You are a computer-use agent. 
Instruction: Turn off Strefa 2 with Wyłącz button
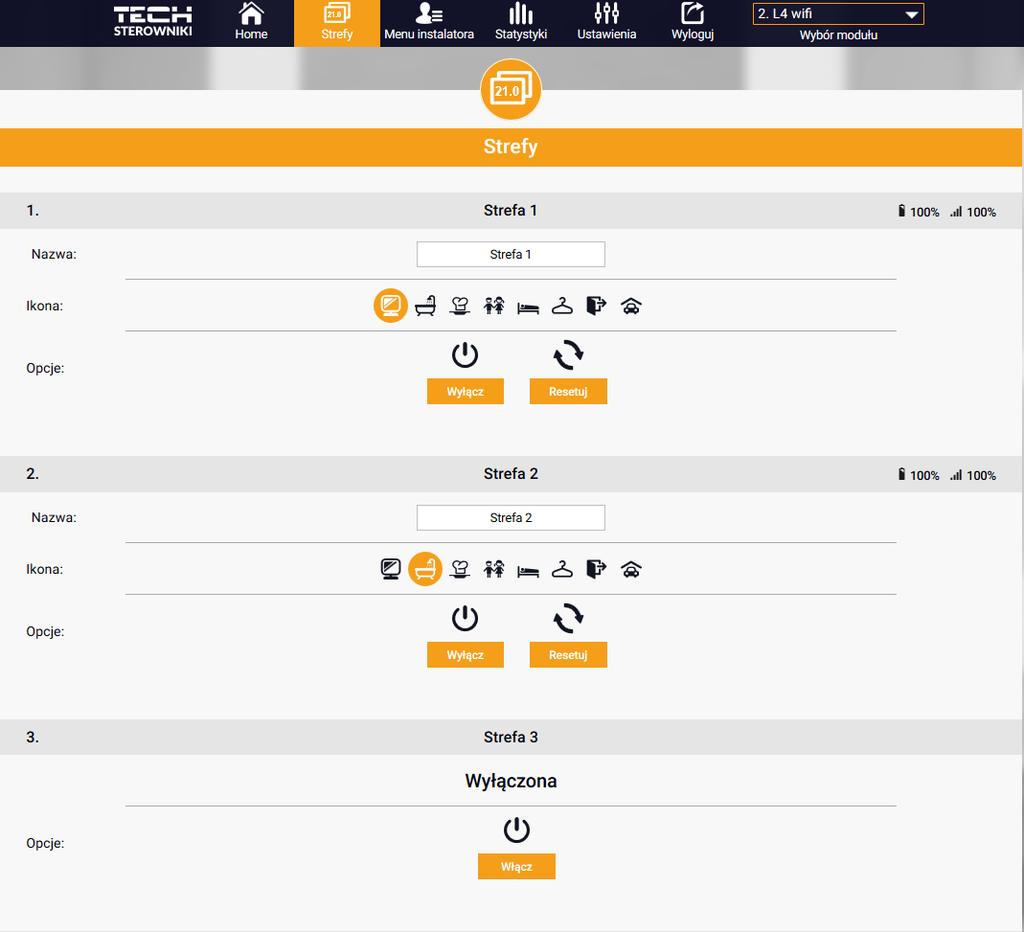(465, 654)
